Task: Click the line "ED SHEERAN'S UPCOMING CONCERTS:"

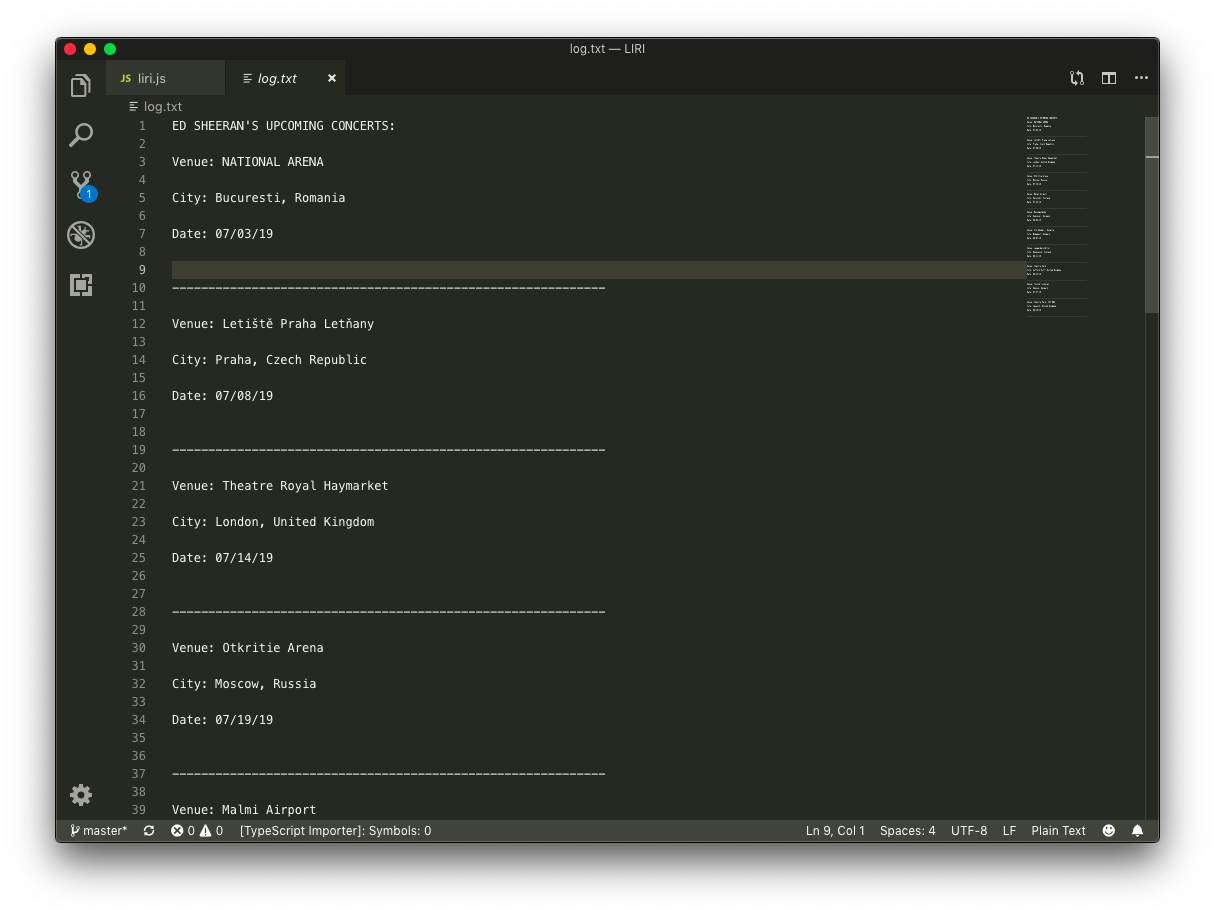Action: 284,126
